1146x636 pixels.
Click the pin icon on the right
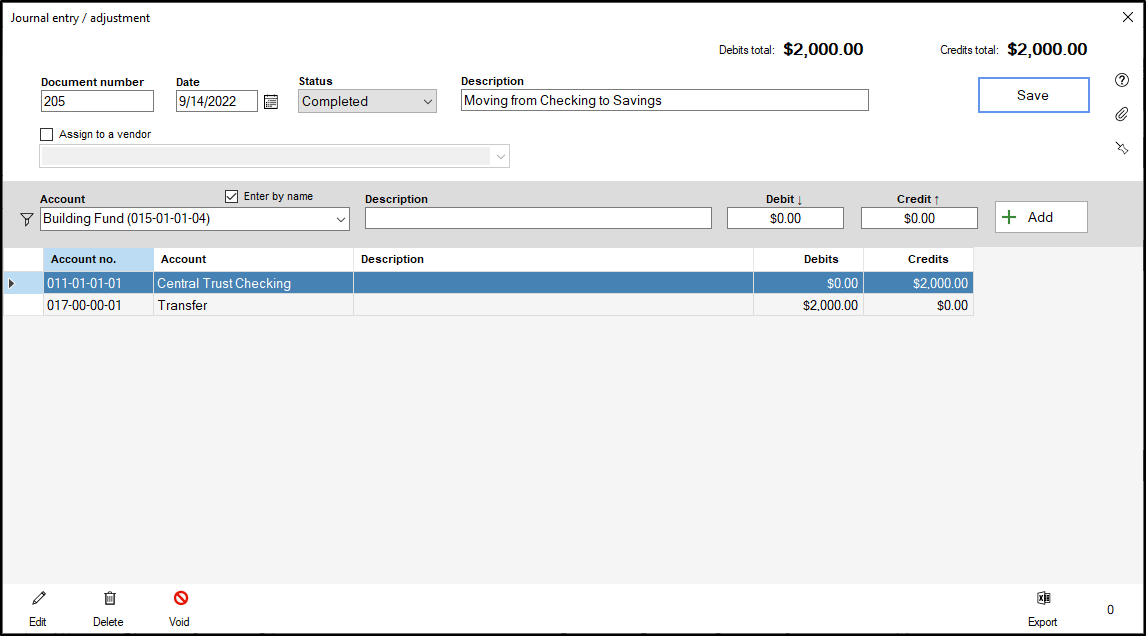1121,147
